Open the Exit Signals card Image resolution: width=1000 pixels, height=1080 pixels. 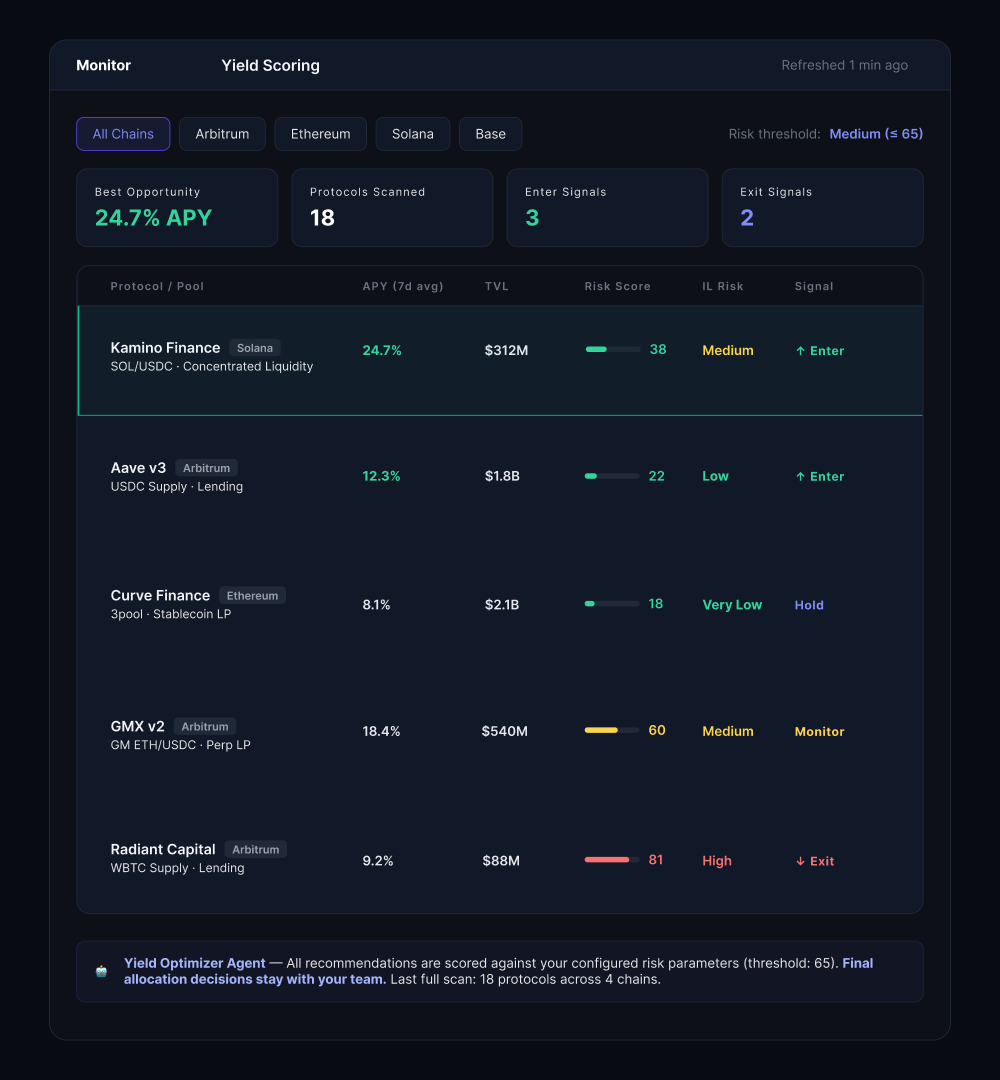[822, 207]
